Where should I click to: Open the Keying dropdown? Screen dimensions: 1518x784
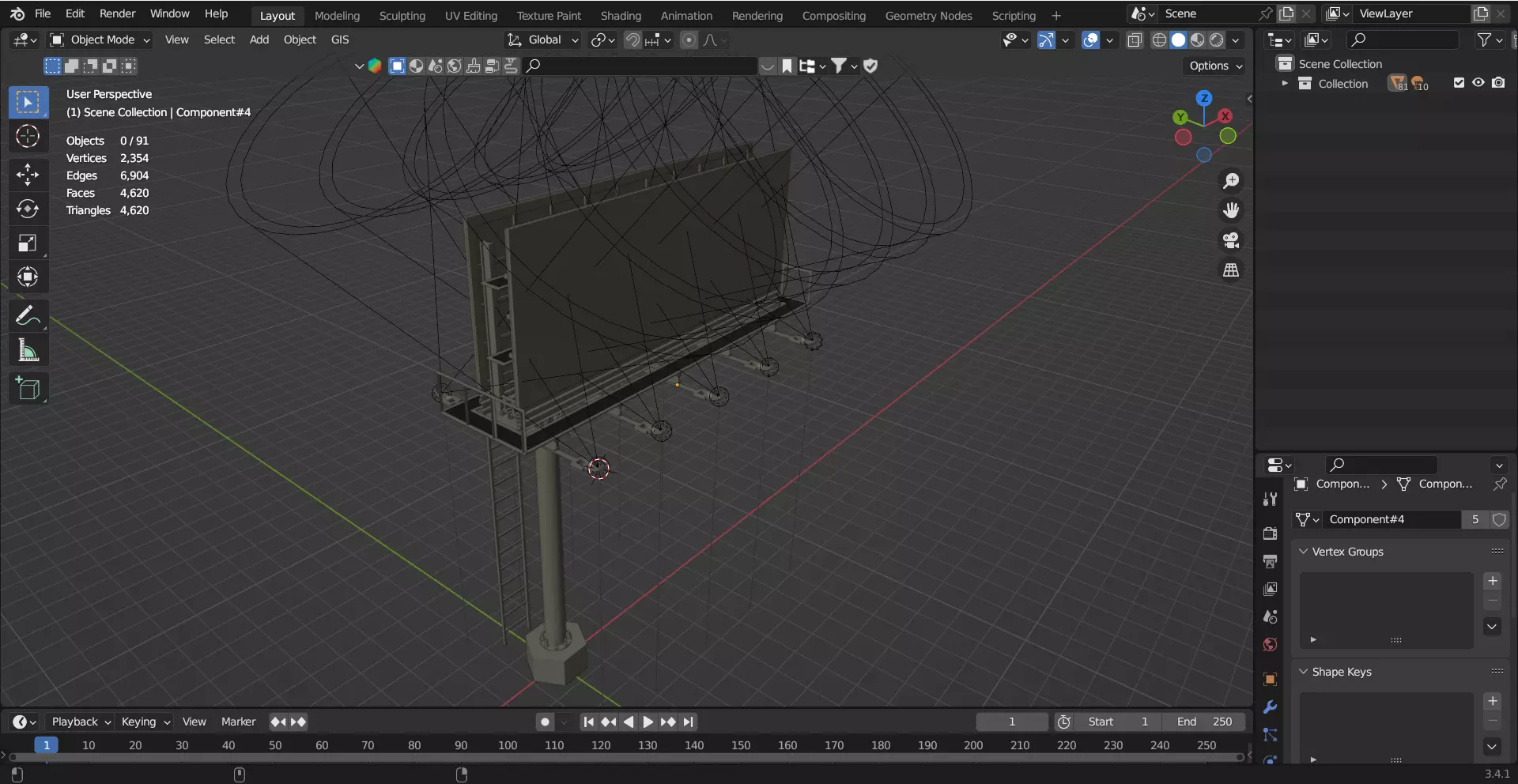pos(145,722)
